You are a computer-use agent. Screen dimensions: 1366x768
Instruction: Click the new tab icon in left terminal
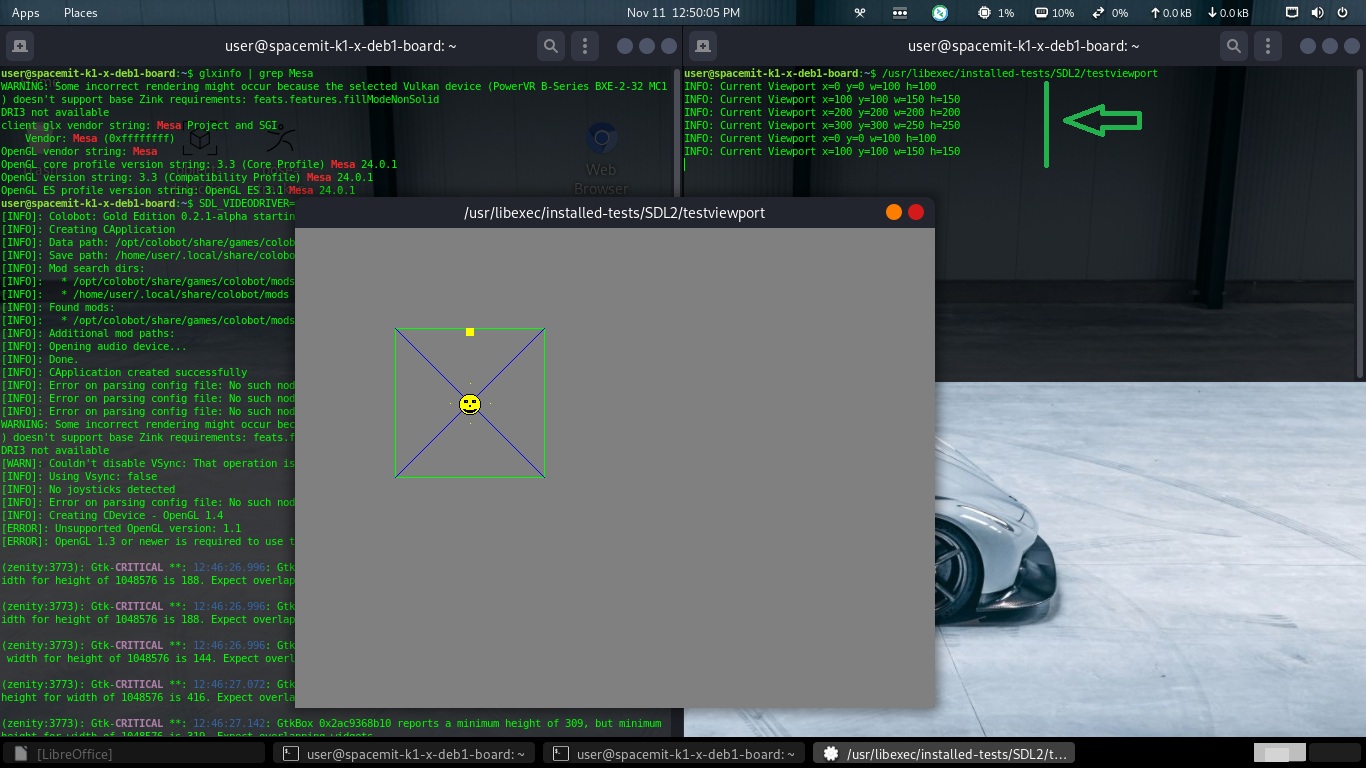pyautogui.click(x=19, y=46)
